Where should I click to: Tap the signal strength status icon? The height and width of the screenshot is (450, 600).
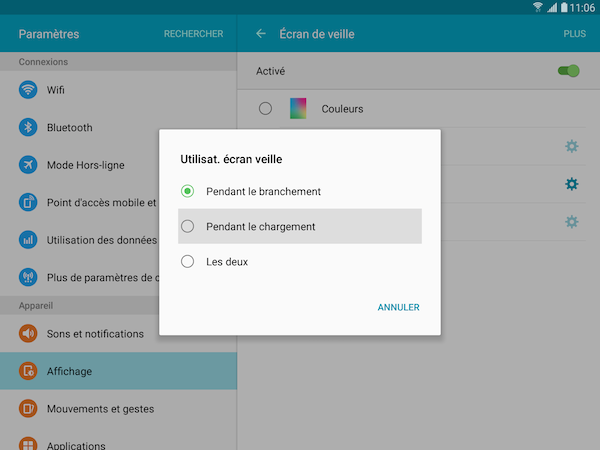point(552,7)
